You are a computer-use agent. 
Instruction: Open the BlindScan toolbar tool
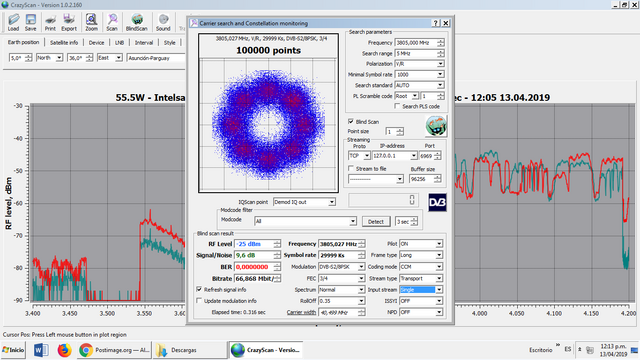[137, 22]
